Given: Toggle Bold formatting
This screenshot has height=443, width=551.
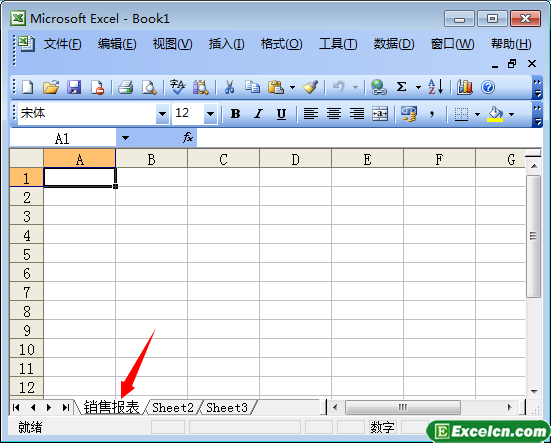Looking at the screenshot, I should [x=235, y=113].
